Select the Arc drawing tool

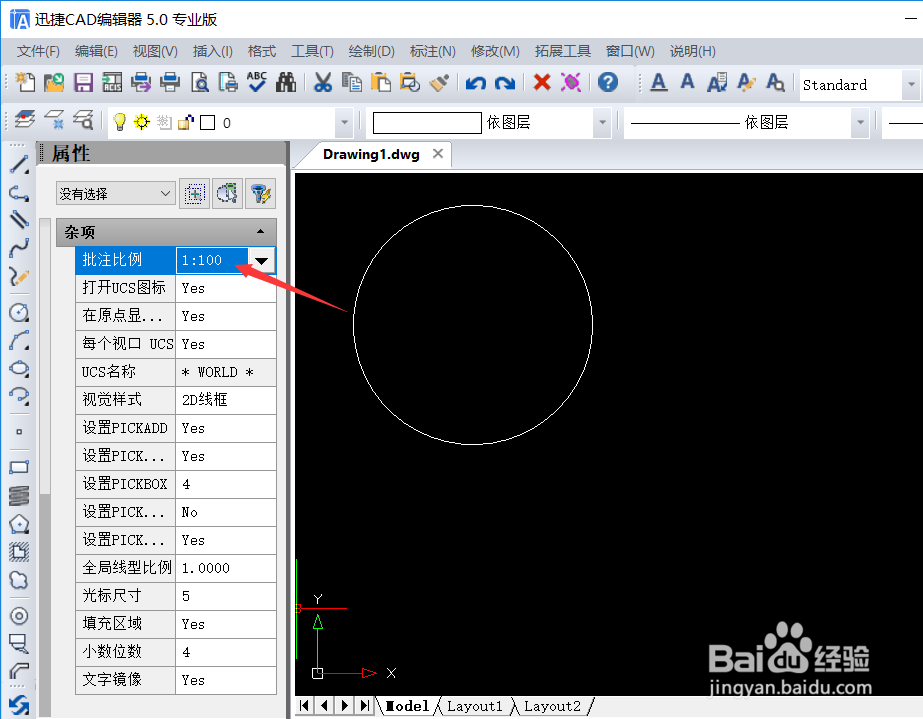19,340
